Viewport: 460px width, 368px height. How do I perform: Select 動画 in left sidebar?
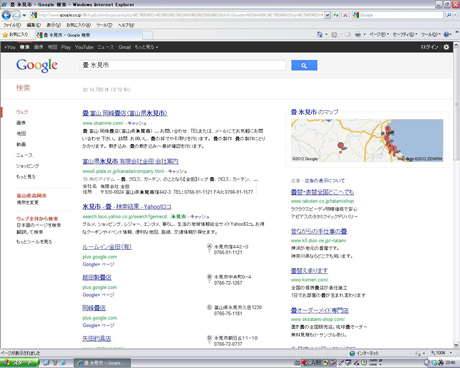pyautogui.click(x=21, y=144)
